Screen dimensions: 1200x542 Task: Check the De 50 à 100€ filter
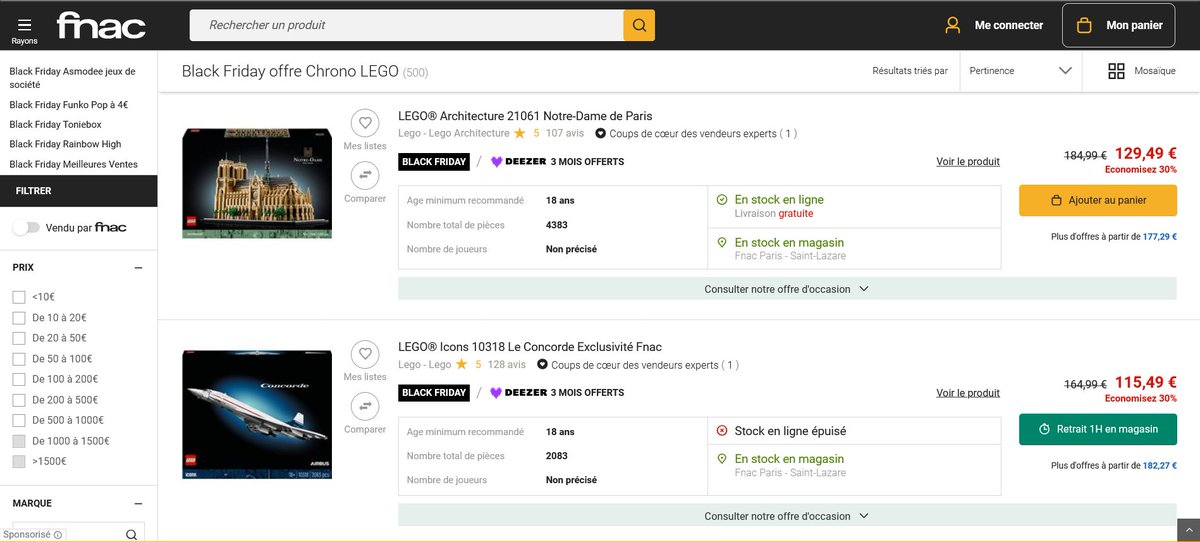click(x=18, y=358)
